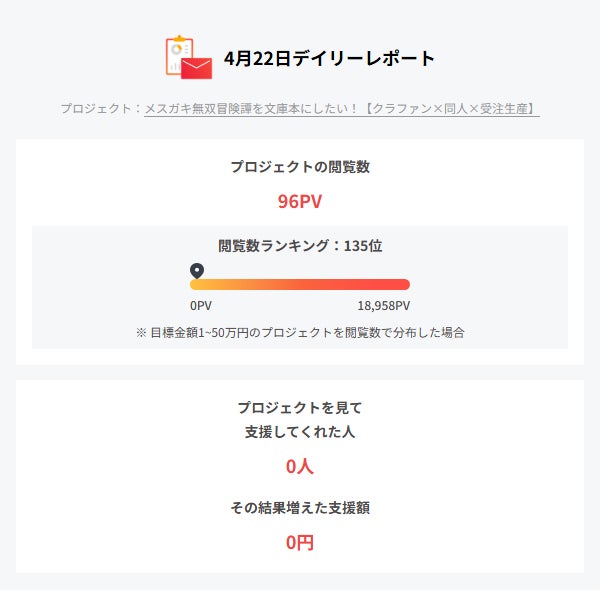The height and width of the screenshot is (590, 600).
Task: Click the 96PV view count
Action: click(x=300, y=201)
